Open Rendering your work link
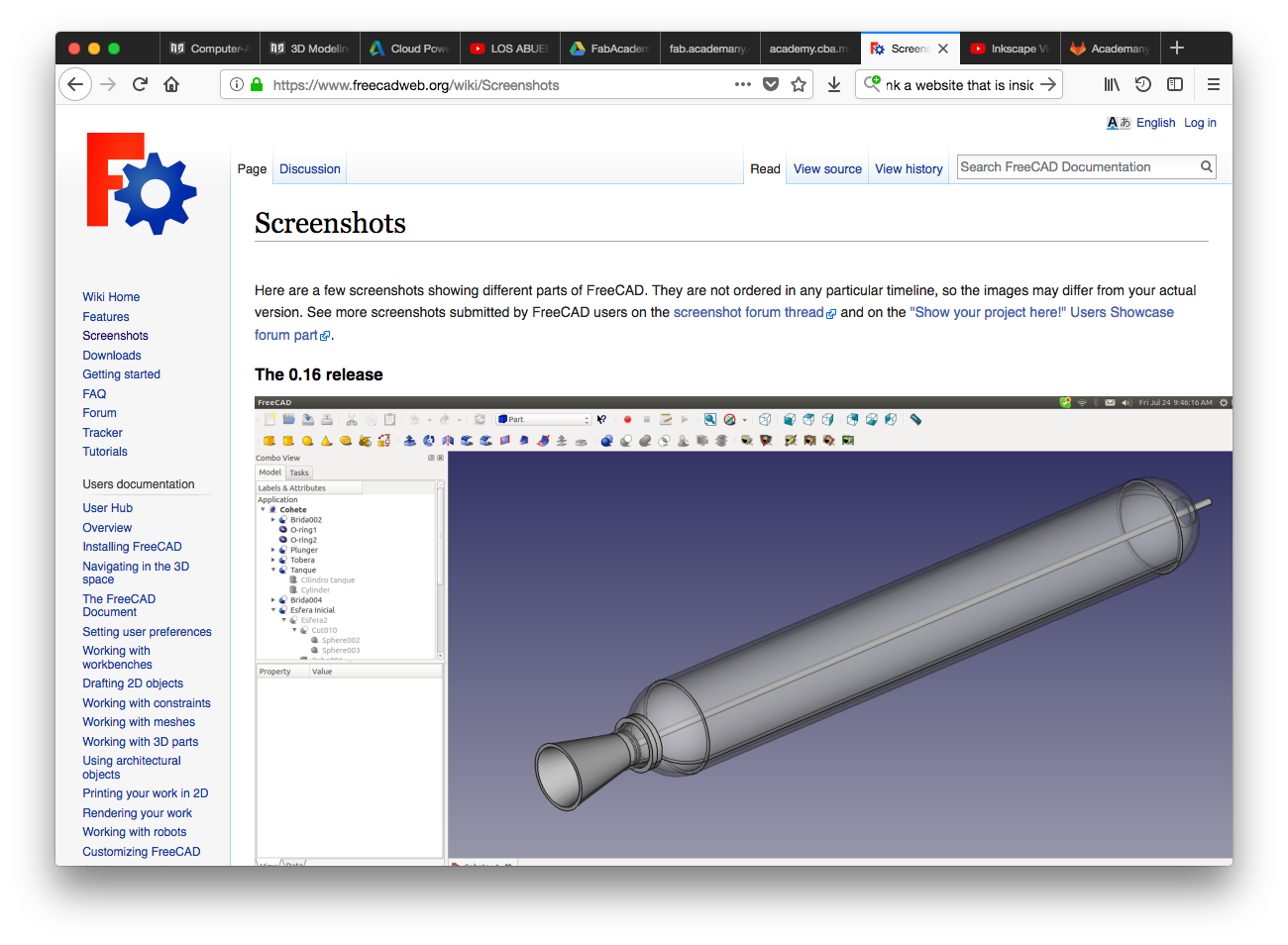The width and height of the screenshot is (1288, 945). coord(137,813)
